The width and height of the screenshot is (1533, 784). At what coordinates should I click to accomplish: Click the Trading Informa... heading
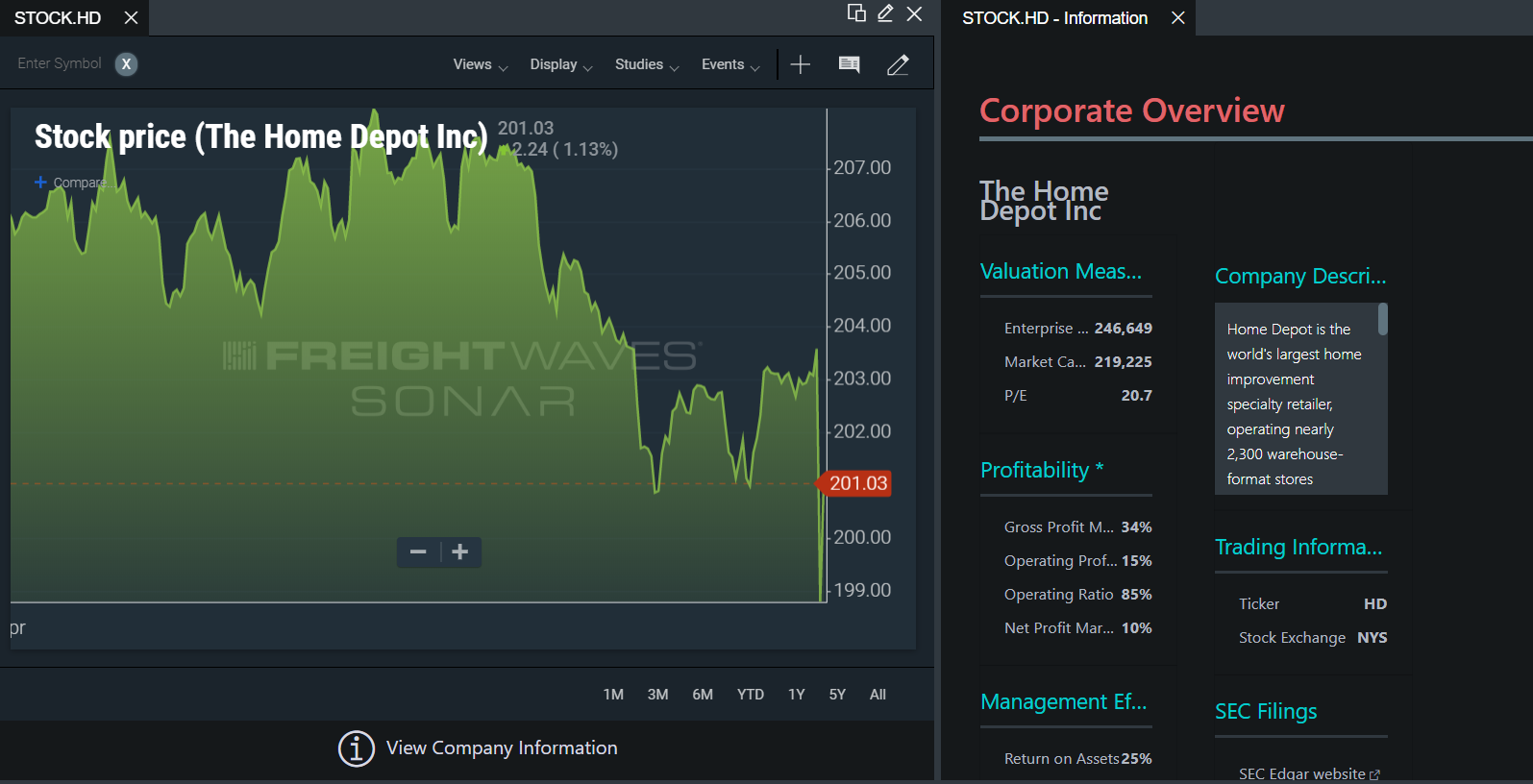(x=1298, y=548)
